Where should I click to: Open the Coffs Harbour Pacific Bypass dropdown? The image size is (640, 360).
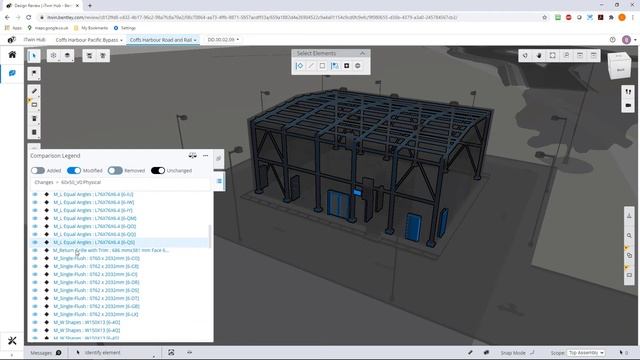89,40
